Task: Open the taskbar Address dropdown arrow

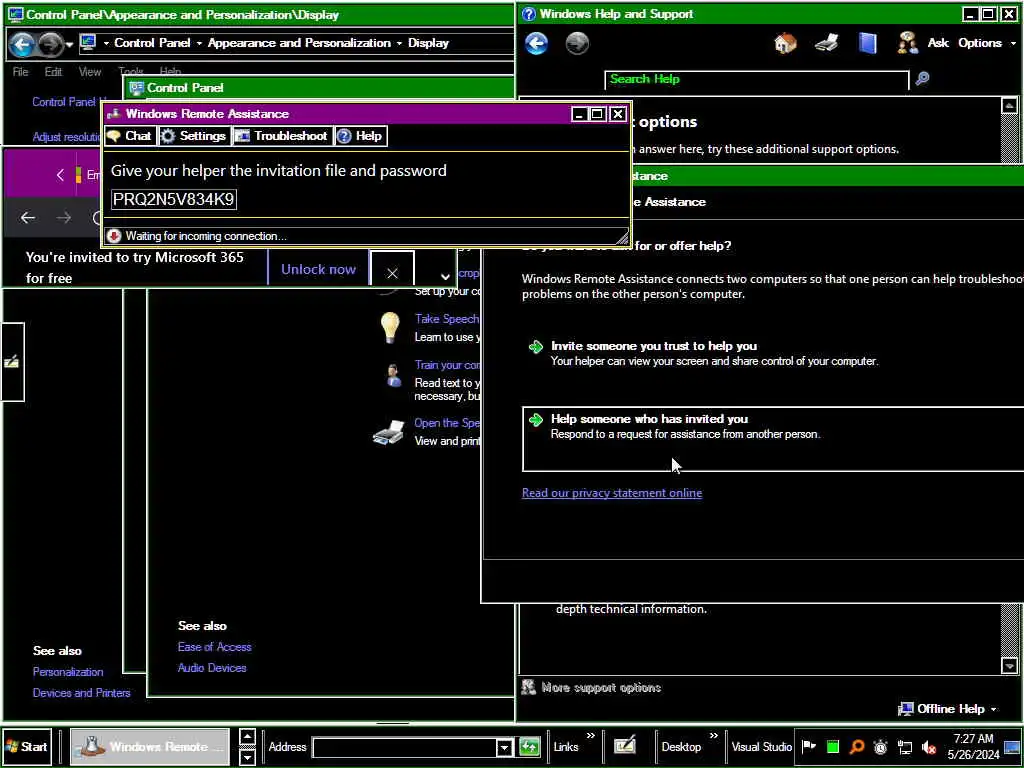Action: pos(504,748)
